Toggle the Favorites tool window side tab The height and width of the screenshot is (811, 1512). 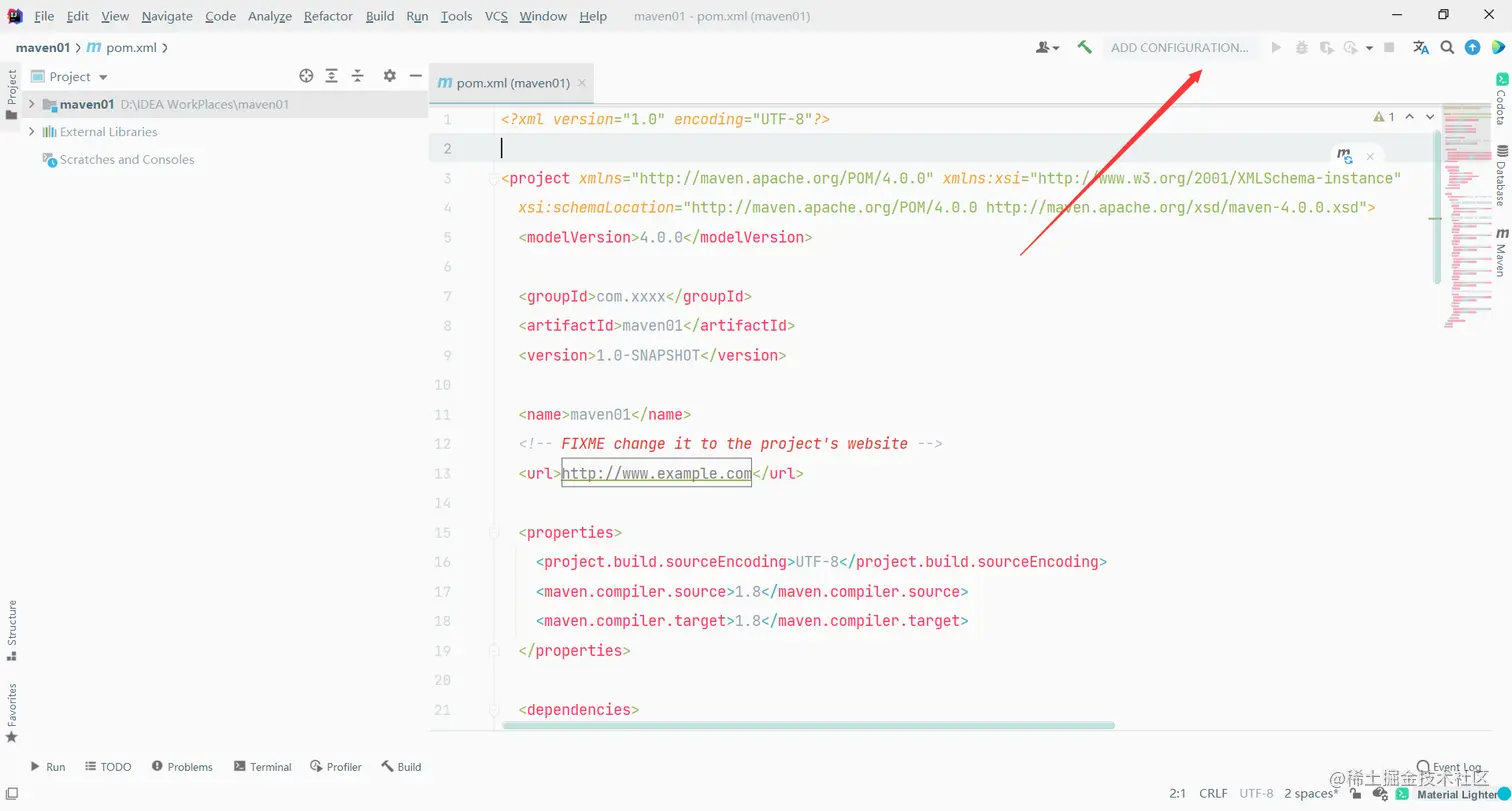click(12, 712)
